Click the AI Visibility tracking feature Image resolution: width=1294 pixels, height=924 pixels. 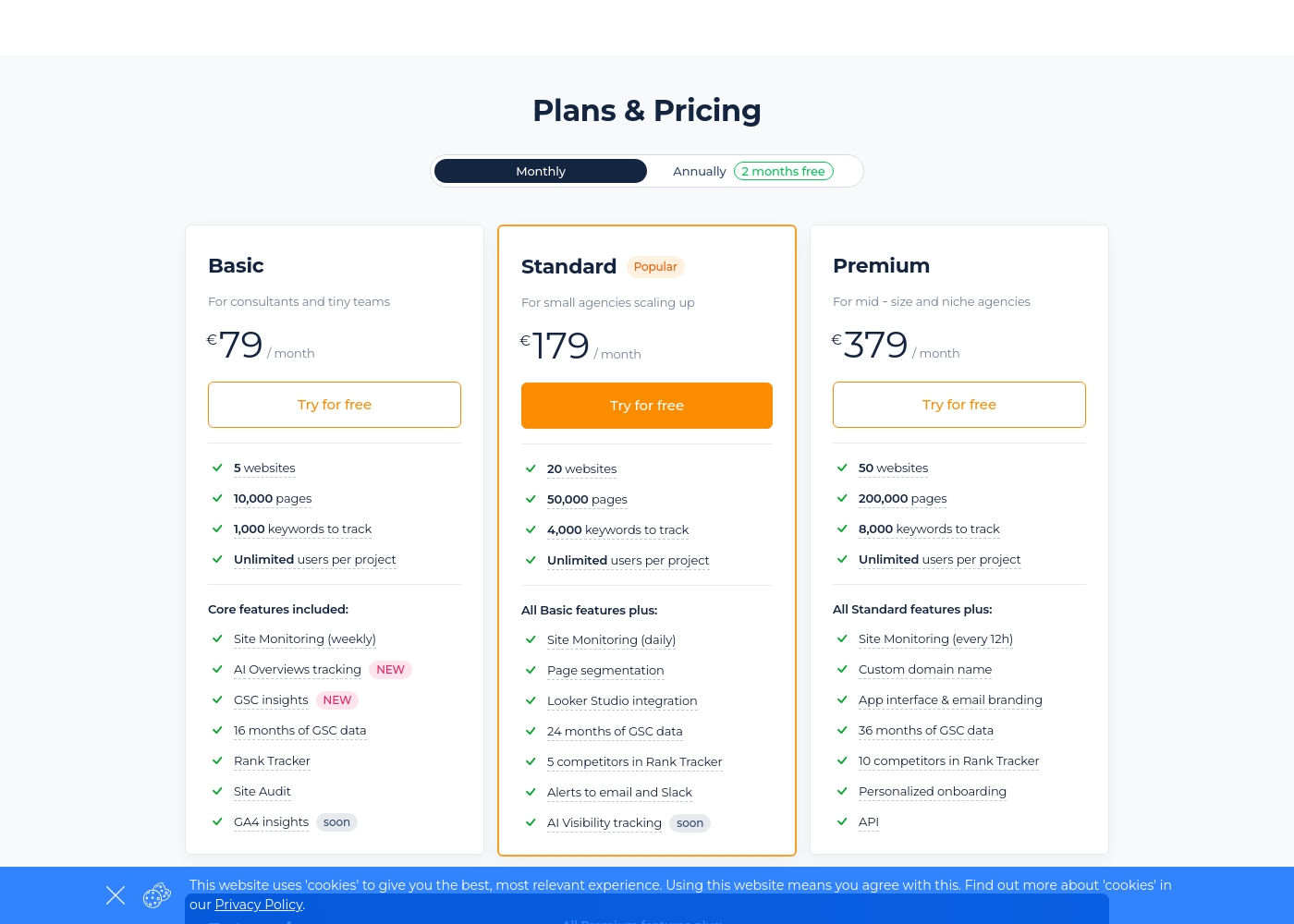pos(604,823)
